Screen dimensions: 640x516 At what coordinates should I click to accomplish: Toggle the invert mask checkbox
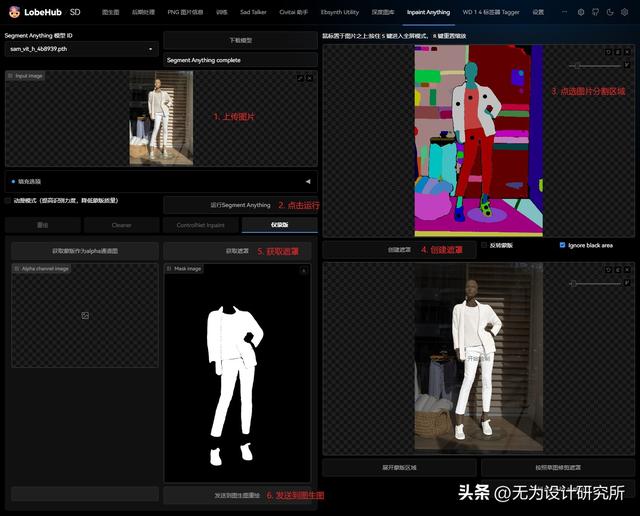click(485, 245)
